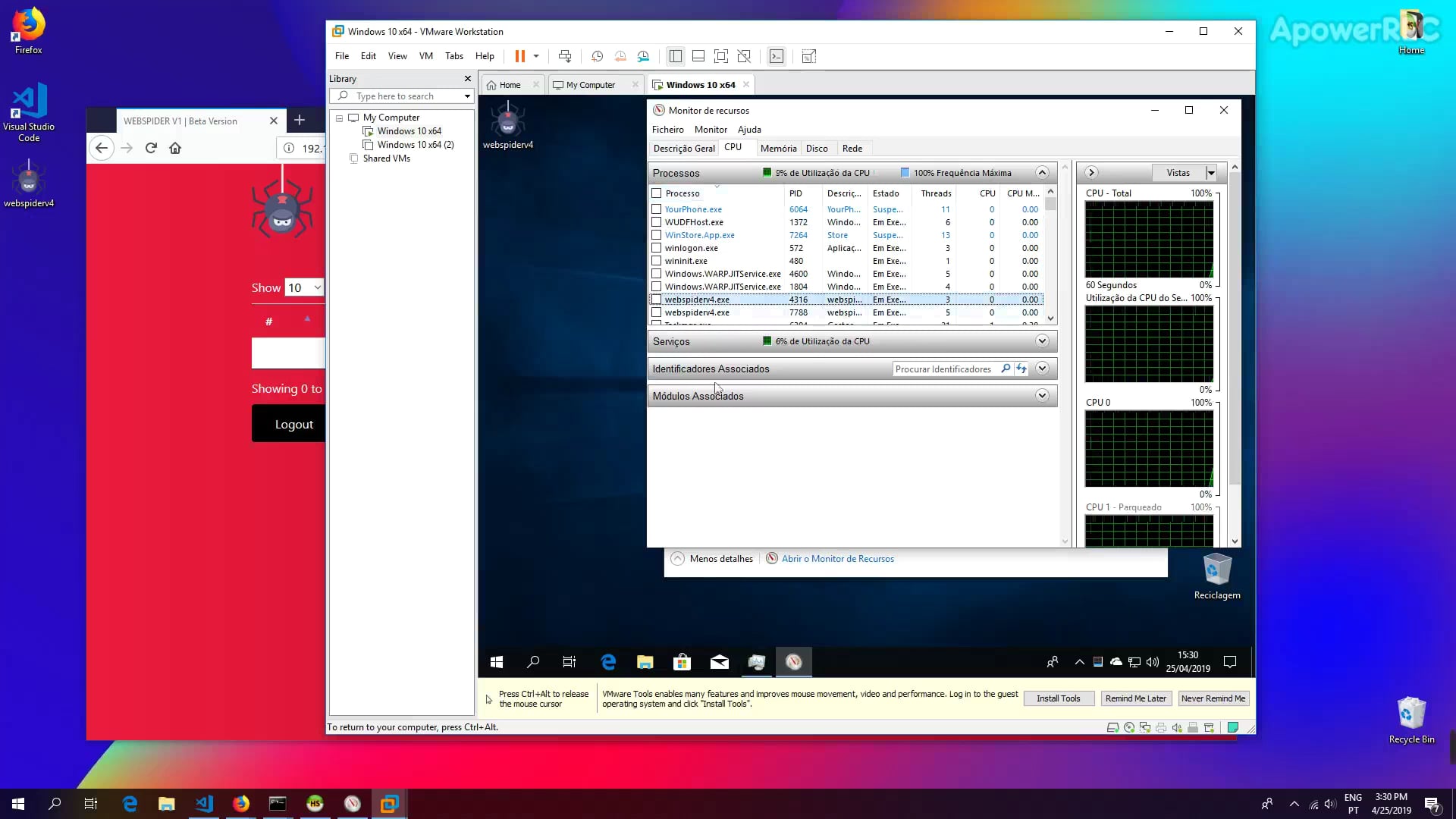Click the sound device icon in VM status bar
1456x819 pixels.
[x=1176, y=727]
